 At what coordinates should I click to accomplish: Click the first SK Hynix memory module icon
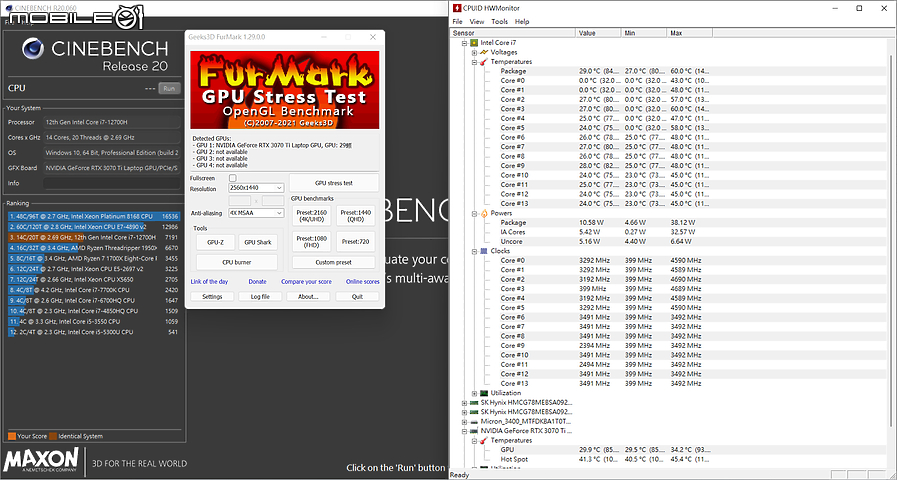coord(474,403)
